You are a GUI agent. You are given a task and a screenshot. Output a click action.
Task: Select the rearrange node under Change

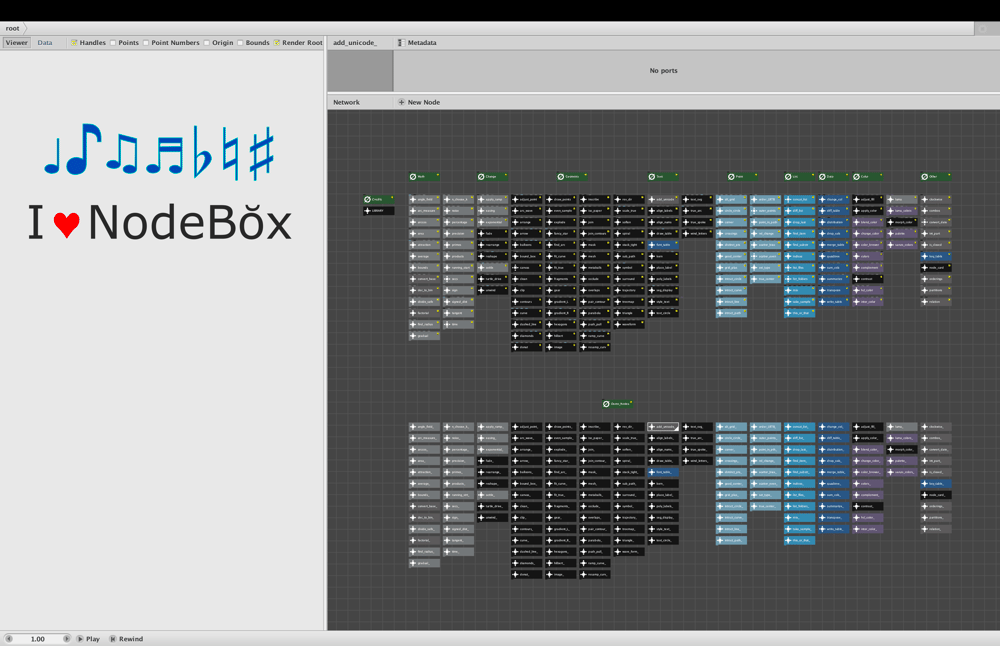tap(492, 244)
